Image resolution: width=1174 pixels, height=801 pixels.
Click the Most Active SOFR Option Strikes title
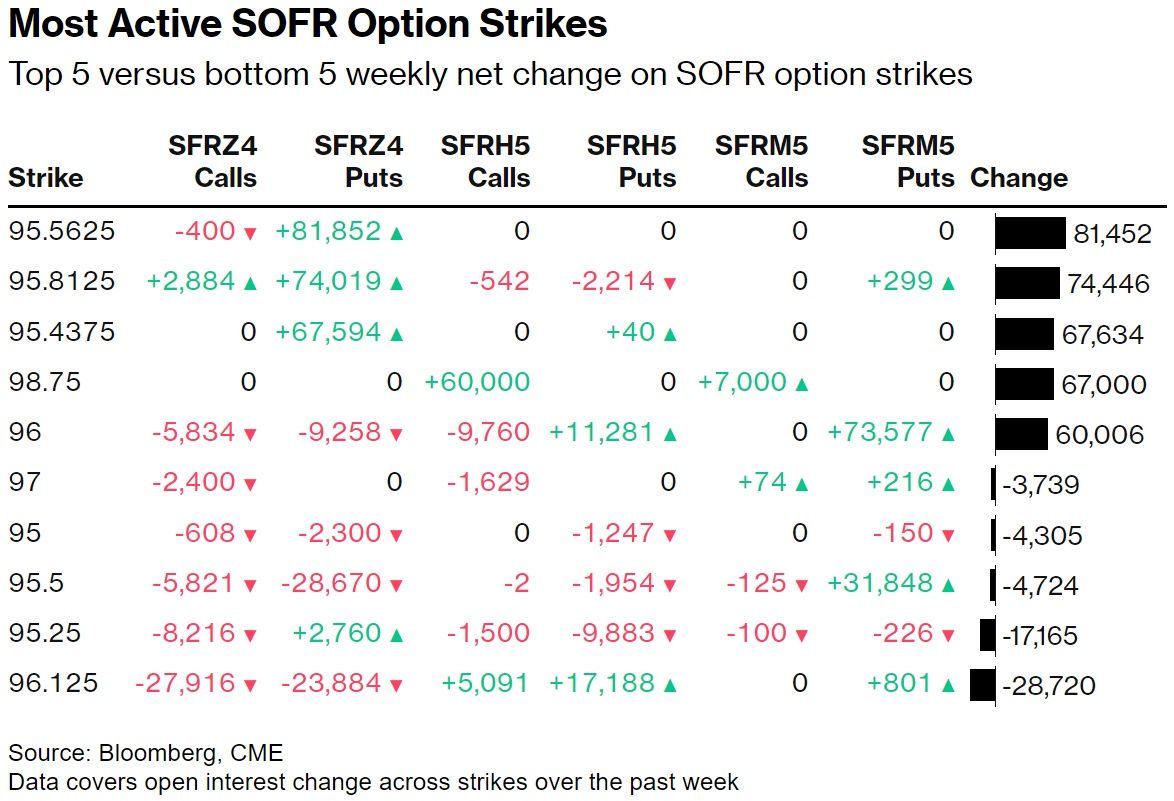308,24
